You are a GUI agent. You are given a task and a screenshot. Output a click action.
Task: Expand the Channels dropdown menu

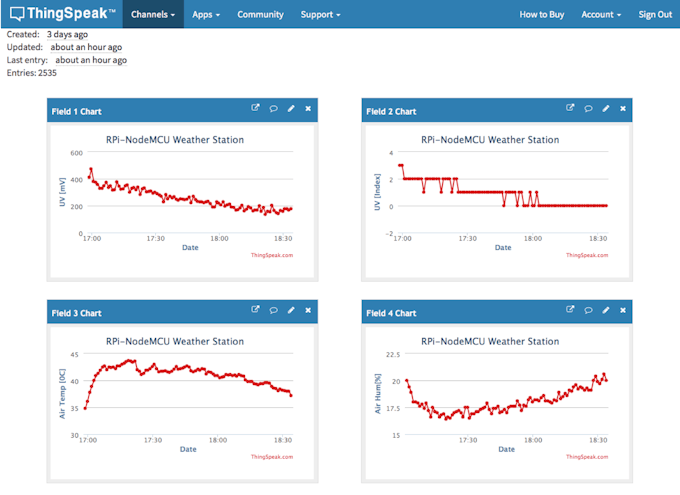(x=153, y=15)
